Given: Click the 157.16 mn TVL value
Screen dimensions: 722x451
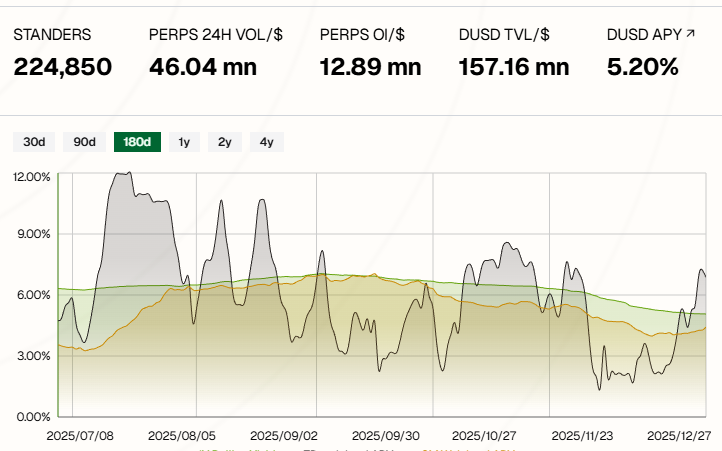Looking at the screenshot, I should click(x=514, y=67).
